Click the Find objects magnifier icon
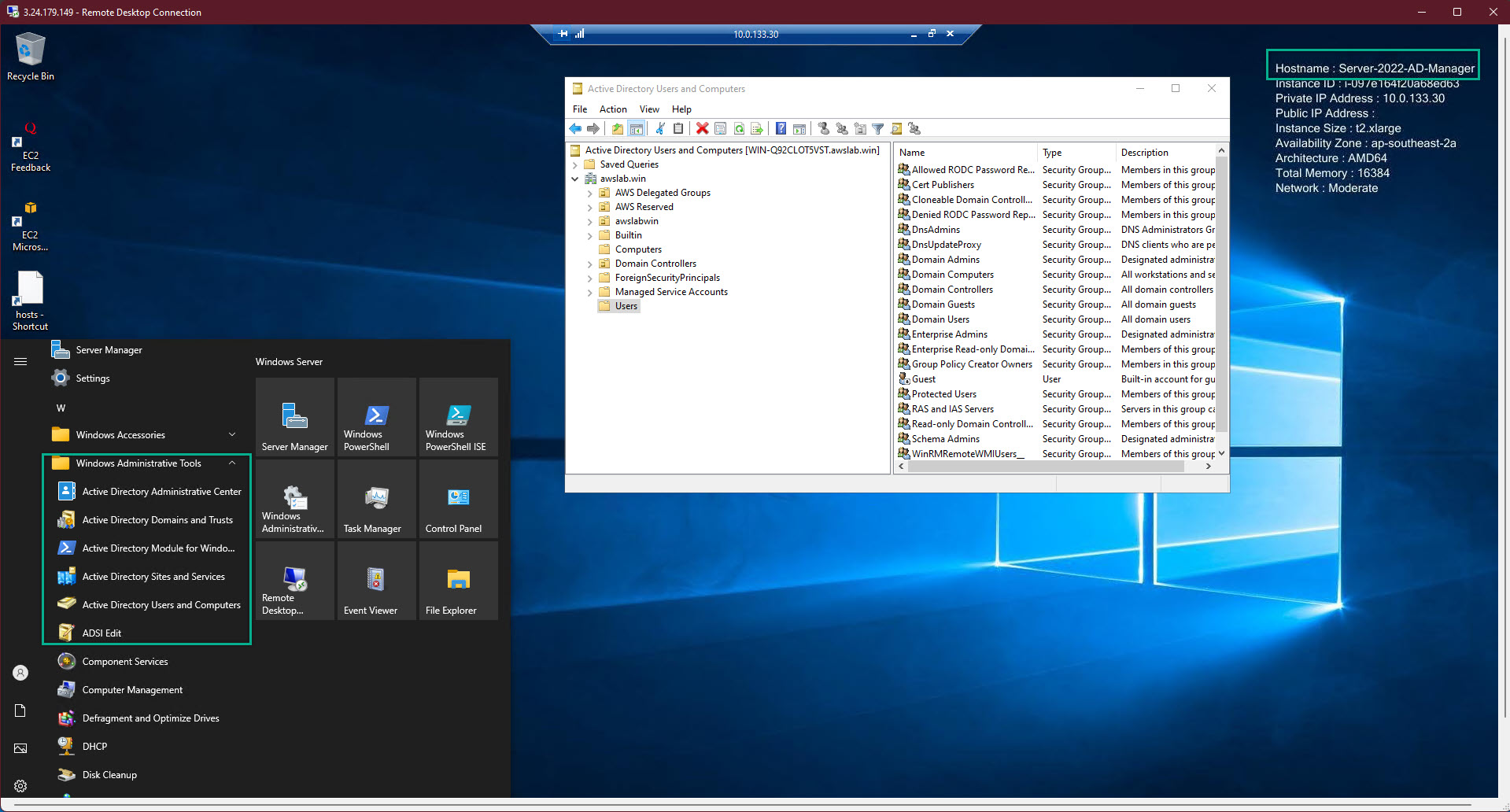Screen dimensions: 1510x812 point(896,128)
